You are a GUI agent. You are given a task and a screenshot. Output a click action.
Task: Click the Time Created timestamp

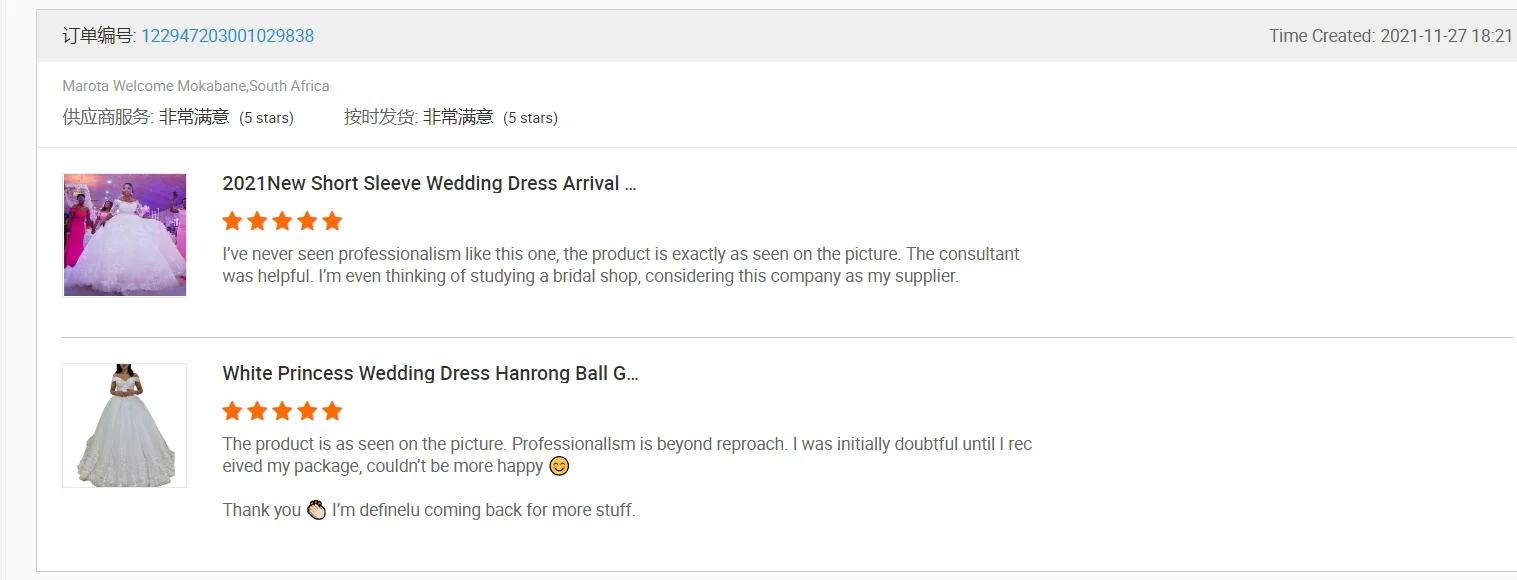point(1390,36)
